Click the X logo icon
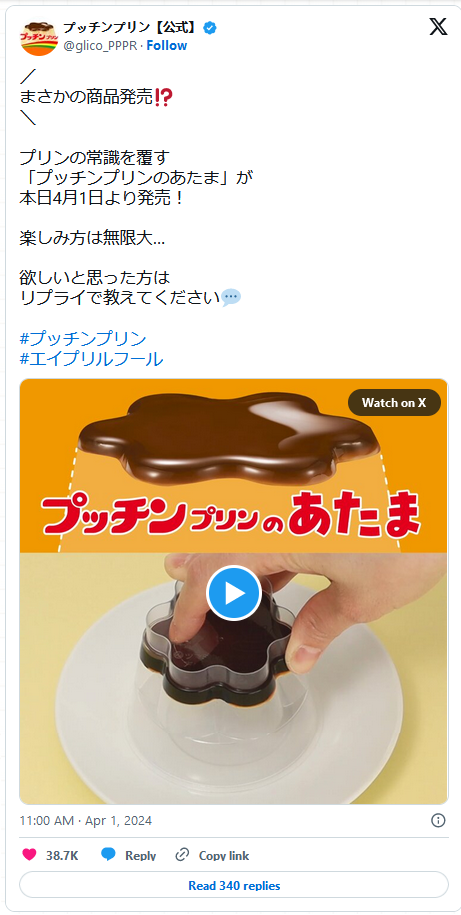The image size is (461, 915). (x=438, y=27)
